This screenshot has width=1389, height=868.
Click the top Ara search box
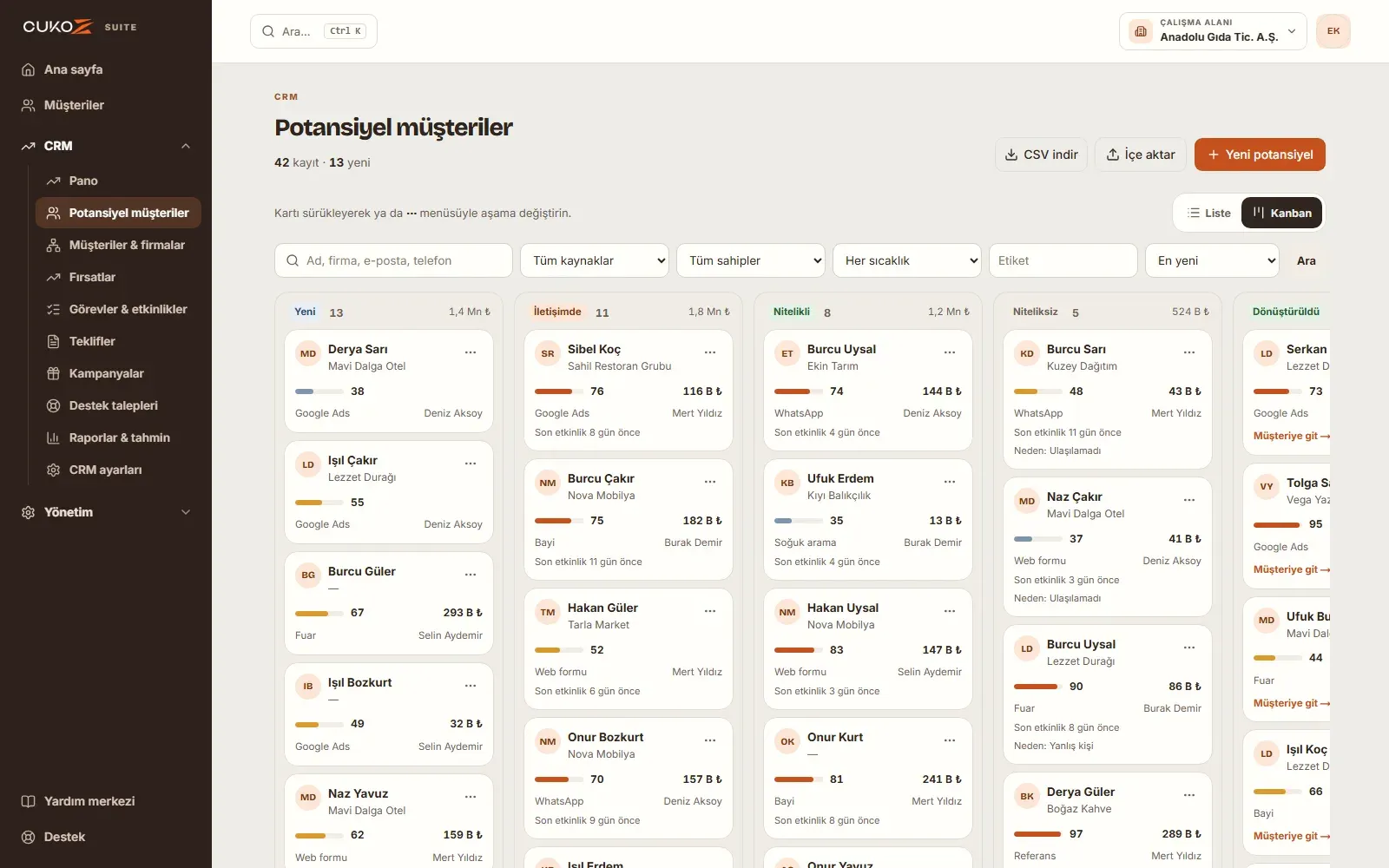click(313, 31)
